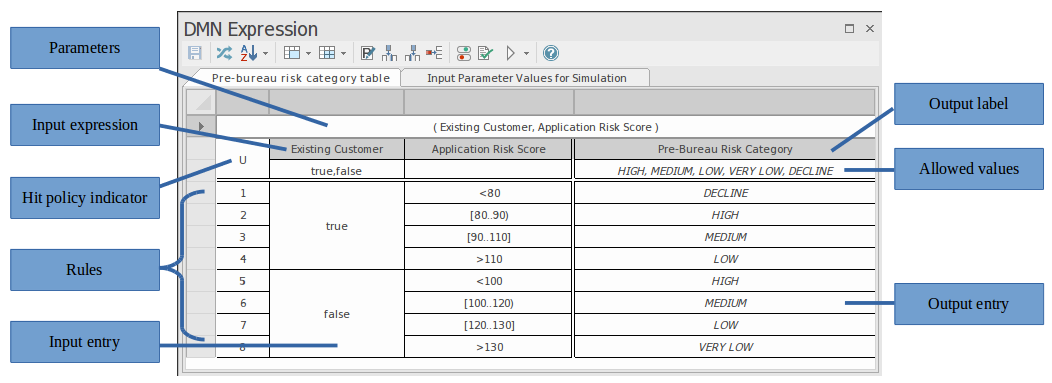Open help with the question mark icon
The image size is (1052, 383).
click(551, 53)
